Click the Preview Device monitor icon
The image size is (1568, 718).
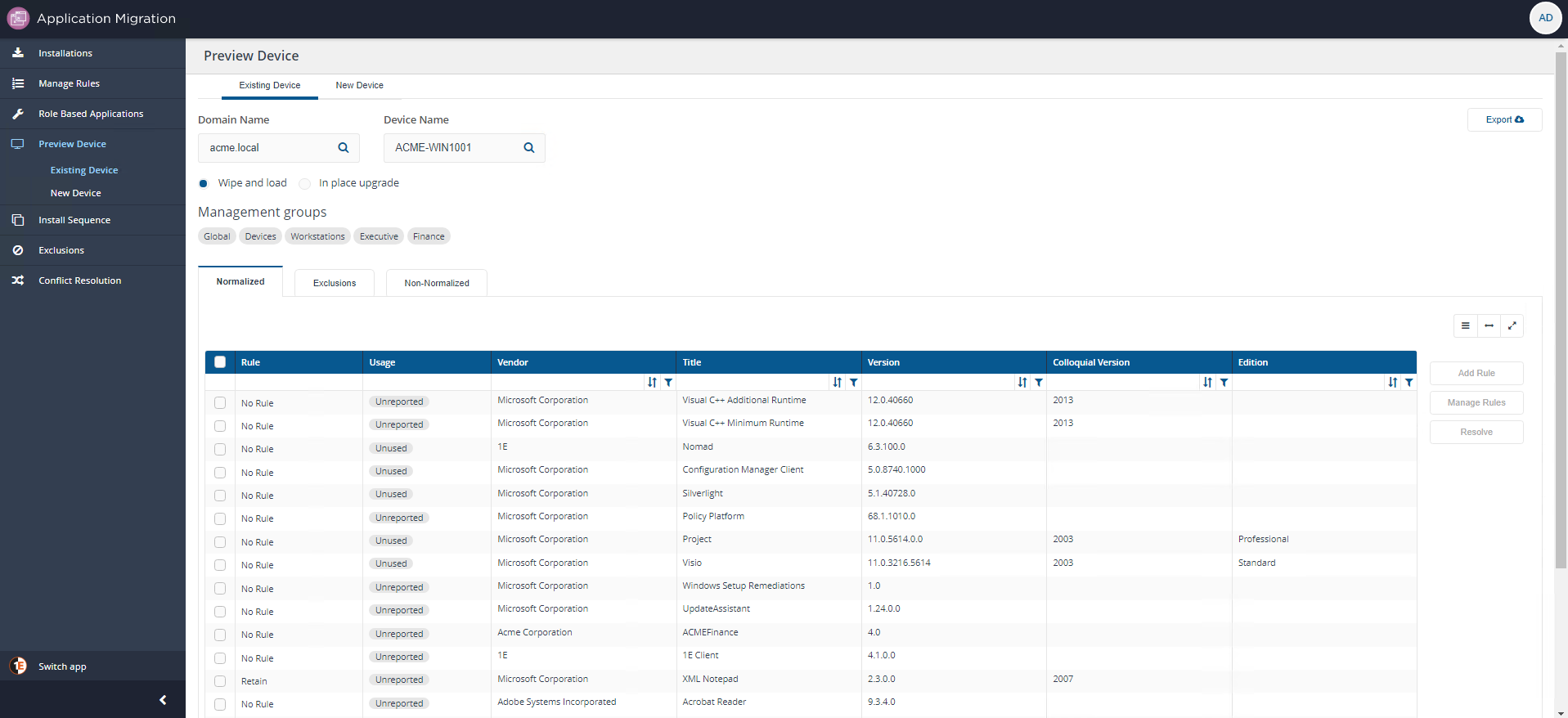click(x=18, y=144)
